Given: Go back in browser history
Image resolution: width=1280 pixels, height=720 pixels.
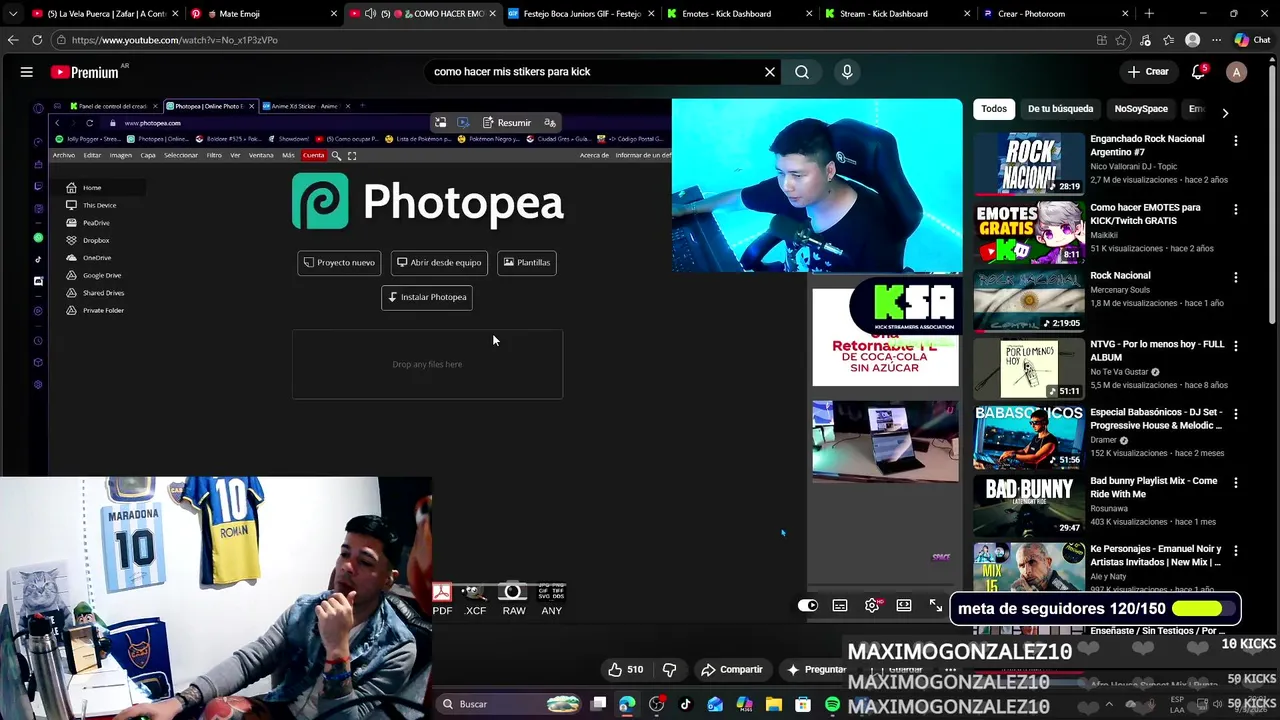Looking at the screenshot, I should pos(12,40).
